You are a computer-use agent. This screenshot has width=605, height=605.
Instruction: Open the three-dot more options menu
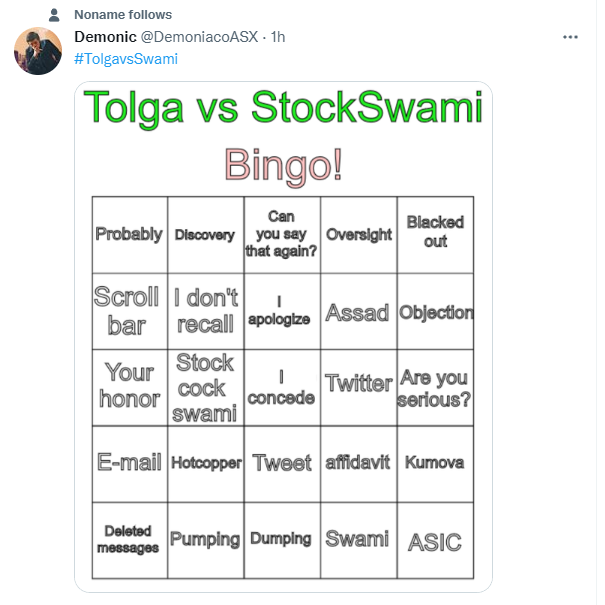[570, 37]
